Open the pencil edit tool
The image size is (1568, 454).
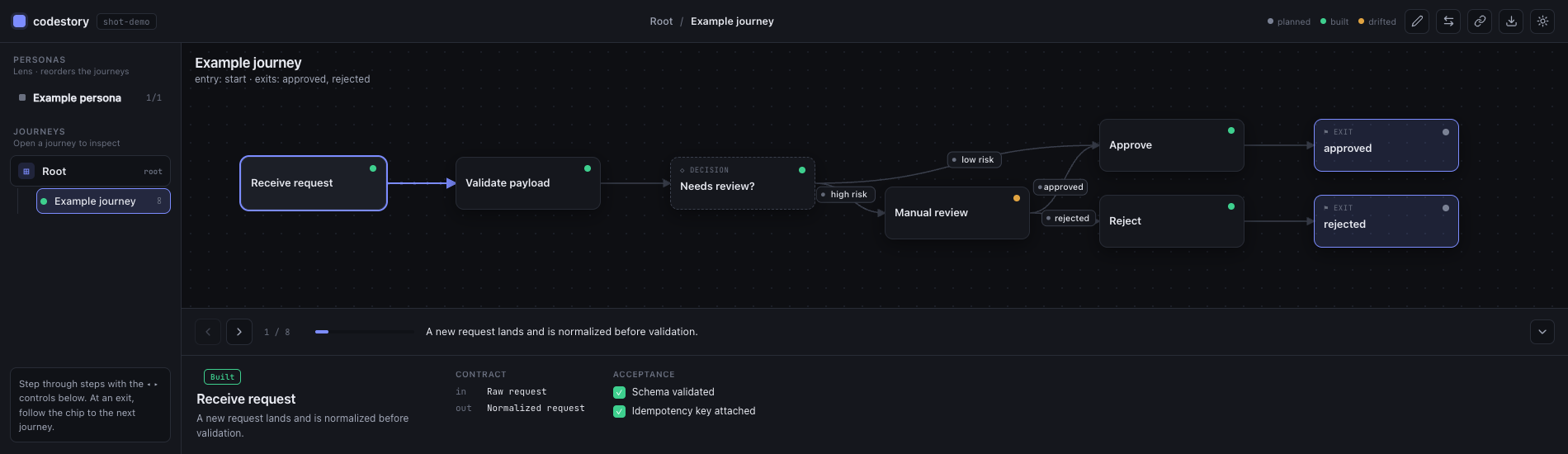point(1417,21)
